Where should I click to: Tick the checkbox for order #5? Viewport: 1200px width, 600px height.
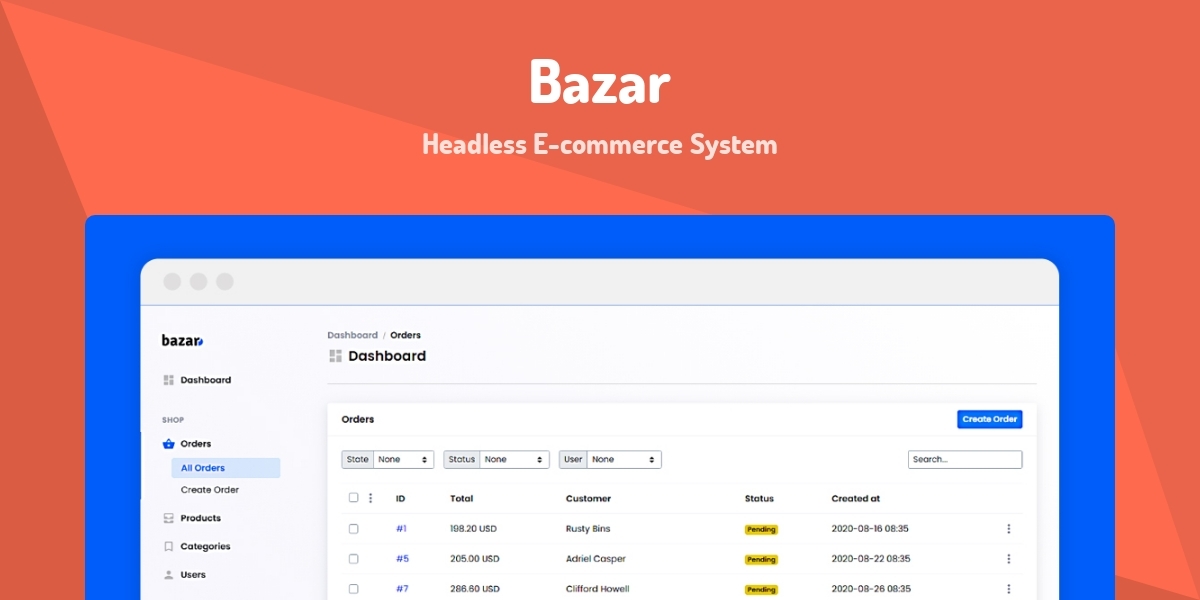click(353, 558)
